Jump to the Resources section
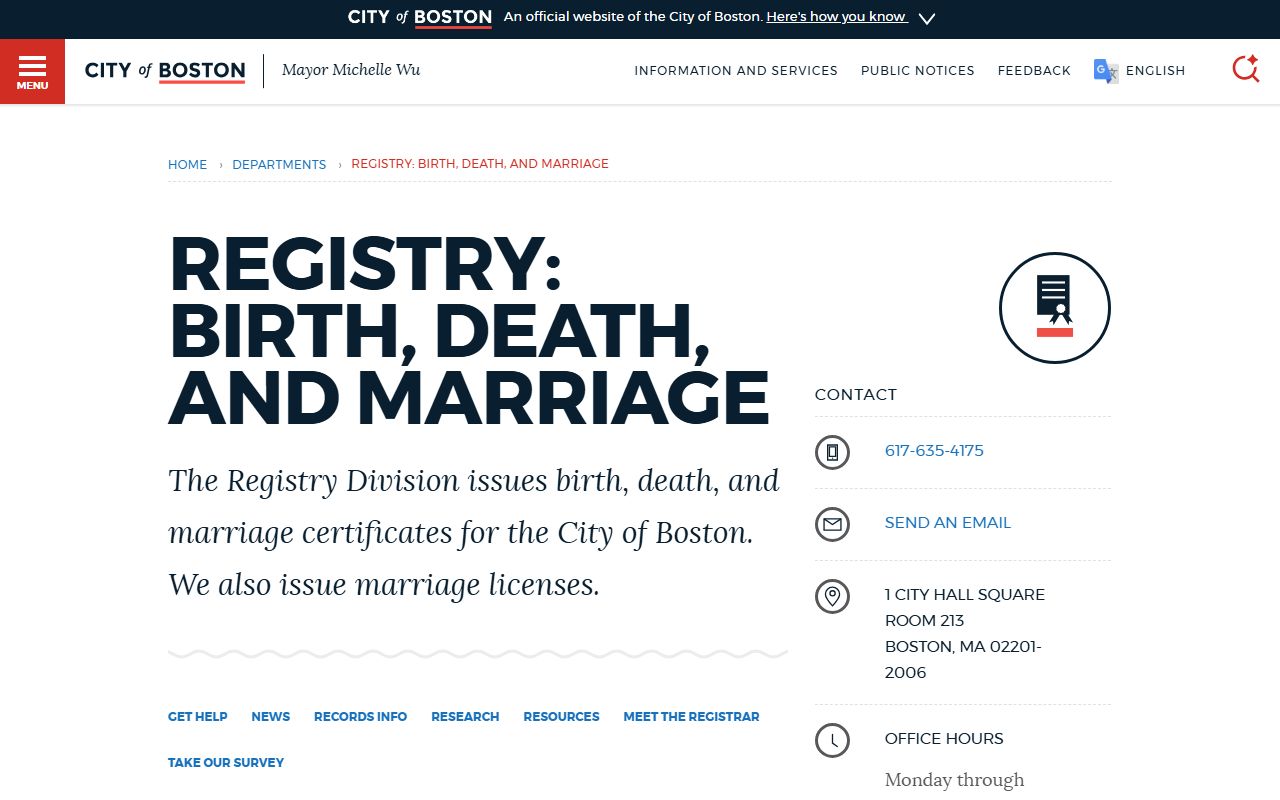Screen dimensions: 1280x800 pyautogui.click(x=561, y=717)
